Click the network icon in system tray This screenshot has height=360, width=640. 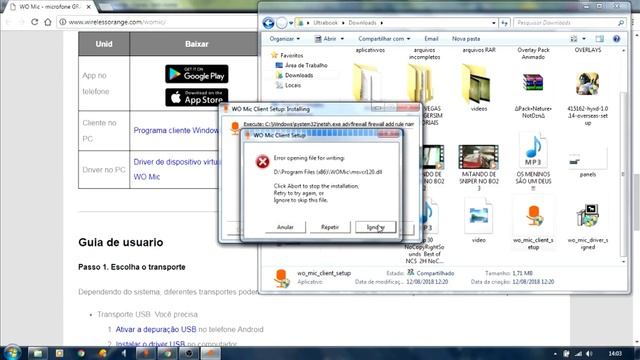coord(578,353)
